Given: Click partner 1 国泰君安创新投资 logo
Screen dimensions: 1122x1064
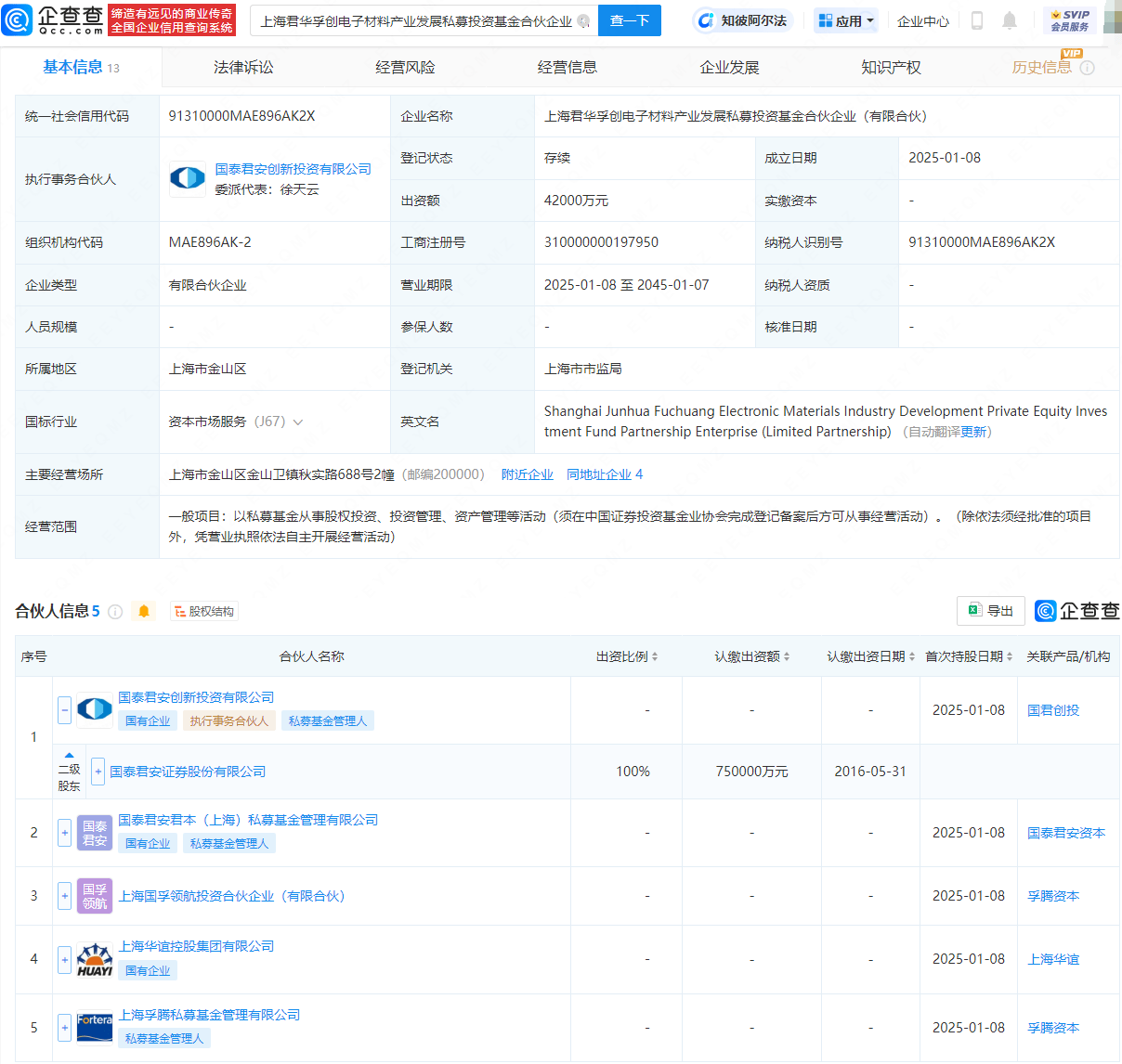Looking at the screenshot, I should [x=95, y=710].
